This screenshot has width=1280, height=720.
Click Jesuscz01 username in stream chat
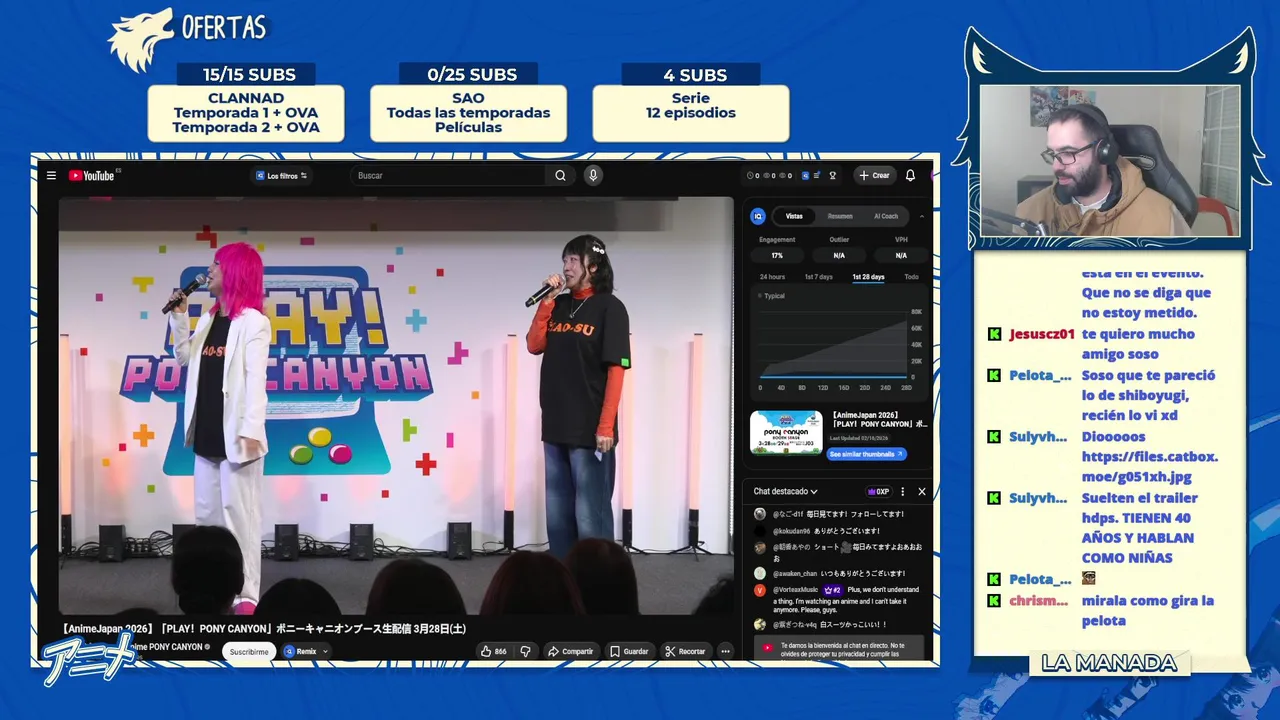pos(1042,334)
